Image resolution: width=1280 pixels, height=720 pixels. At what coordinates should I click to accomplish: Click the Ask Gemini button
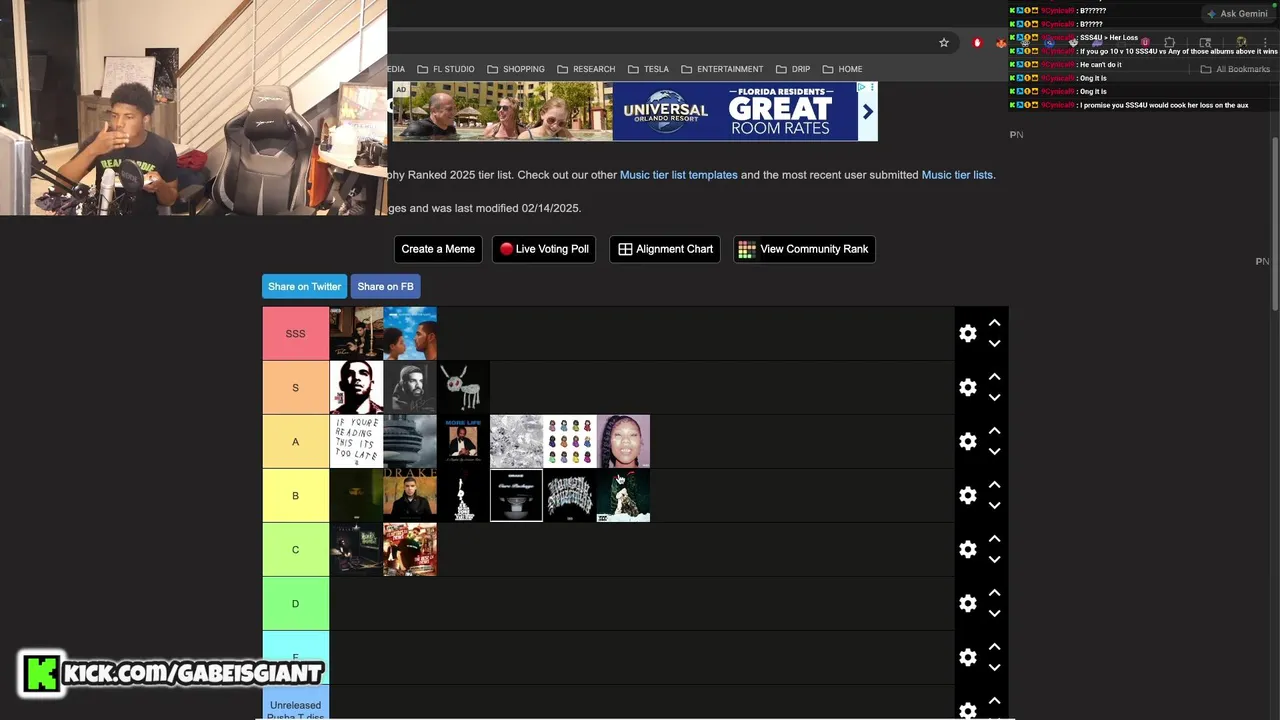click(1237, 14)
